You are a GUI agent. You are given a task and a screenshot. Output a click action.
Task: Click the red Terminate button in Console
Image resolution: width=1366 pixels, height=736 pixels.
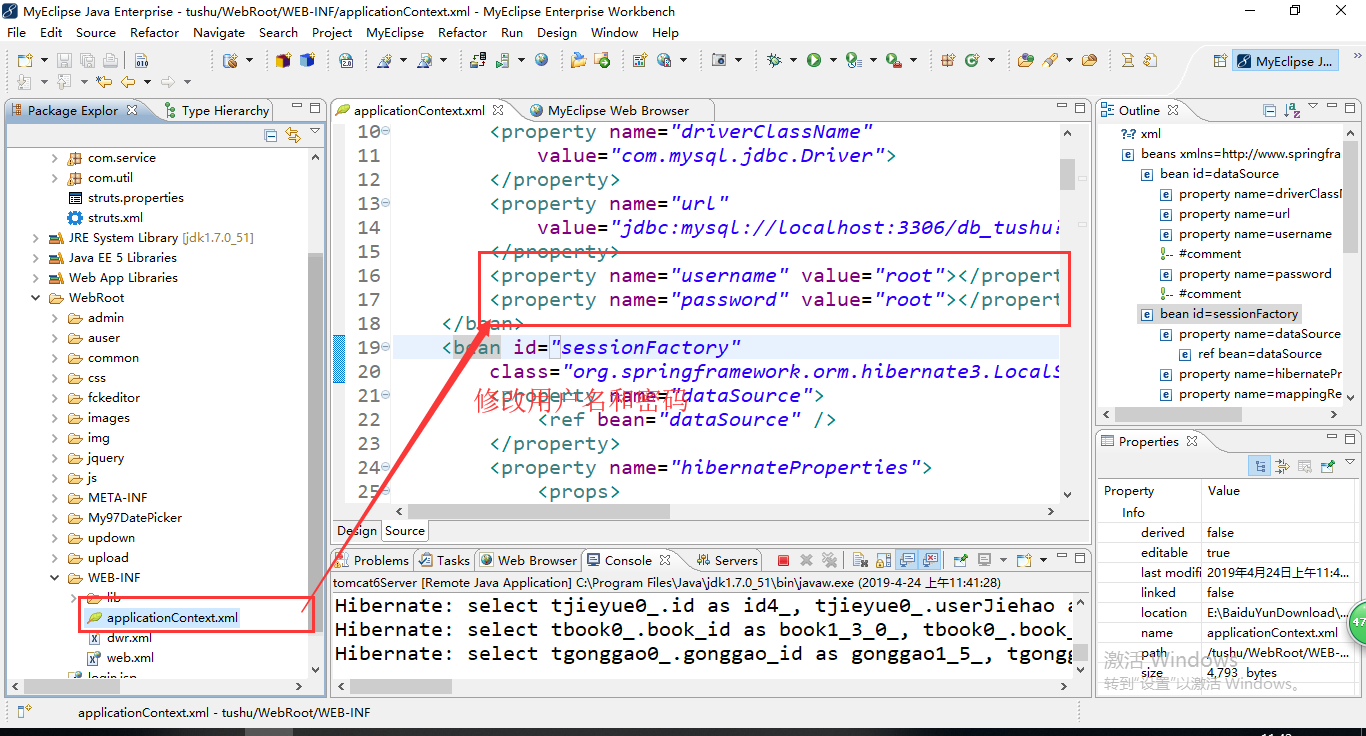tap(783, 560)
